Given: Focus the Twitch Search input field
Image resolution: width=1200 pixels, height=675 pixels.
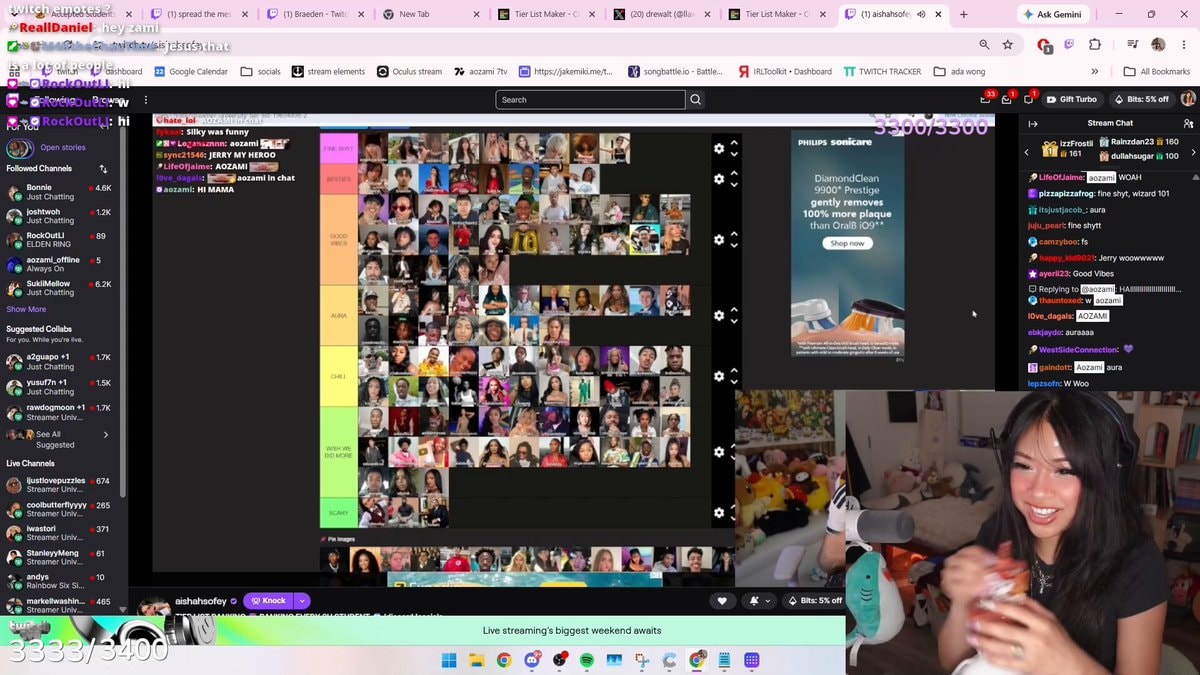Looking at the screenshot, I should point(590,100).
